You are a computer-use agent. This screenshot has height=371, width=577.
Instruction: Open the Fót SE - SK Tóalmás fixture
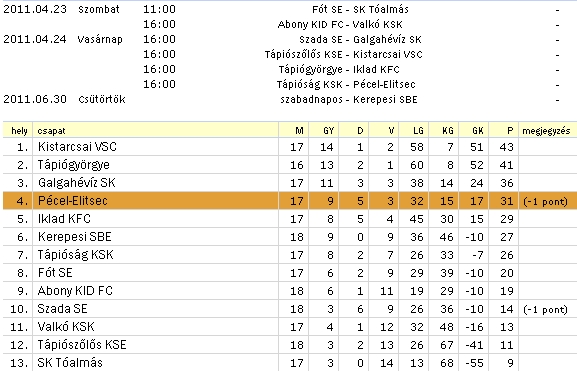click(360, 10)
